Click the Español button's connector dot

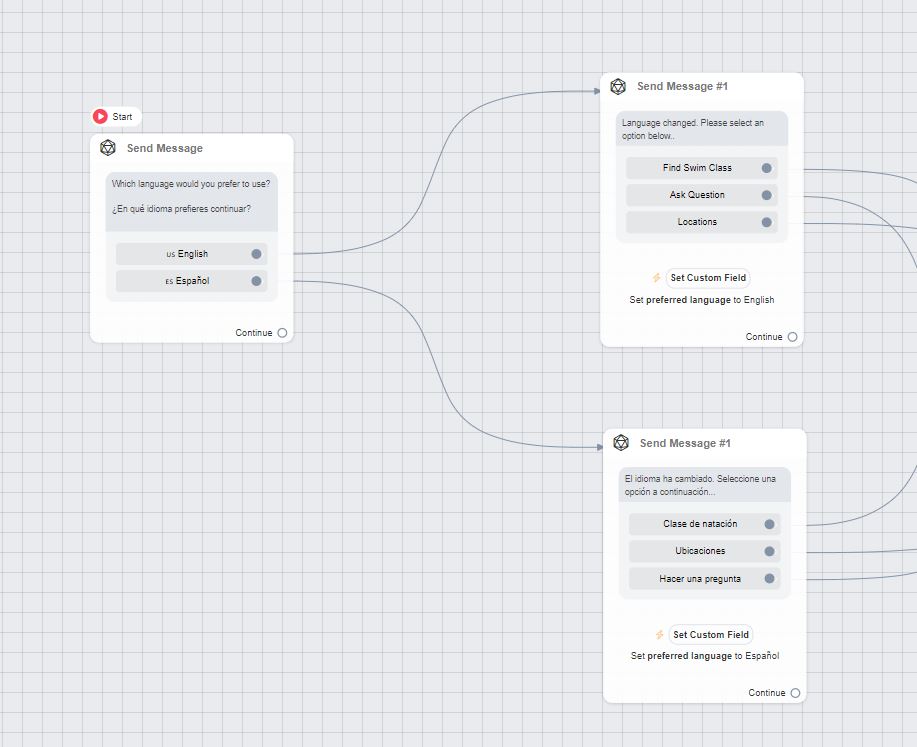pyautogui.click(x=256, y=281)
